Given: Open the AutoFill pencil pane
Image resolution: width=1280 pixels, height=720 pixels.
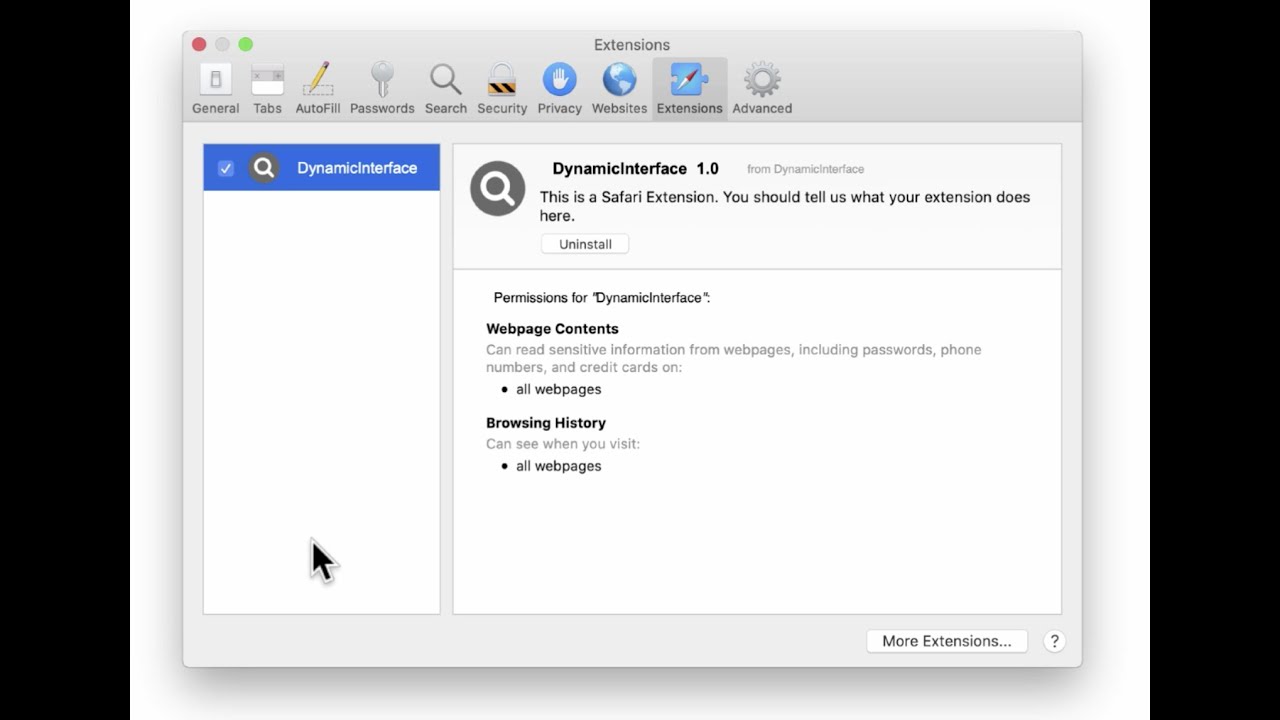Looking at the screenshot, I should (x=318, y=90).
